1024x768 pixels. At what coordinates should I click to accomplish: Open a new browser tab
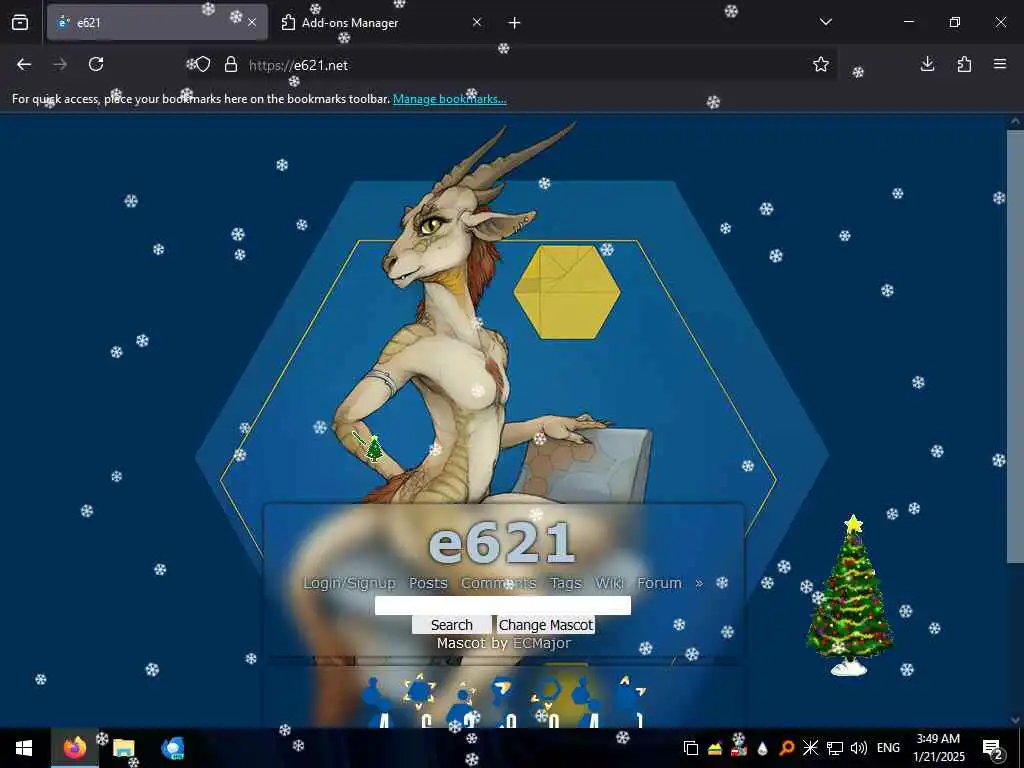[515, 23]
